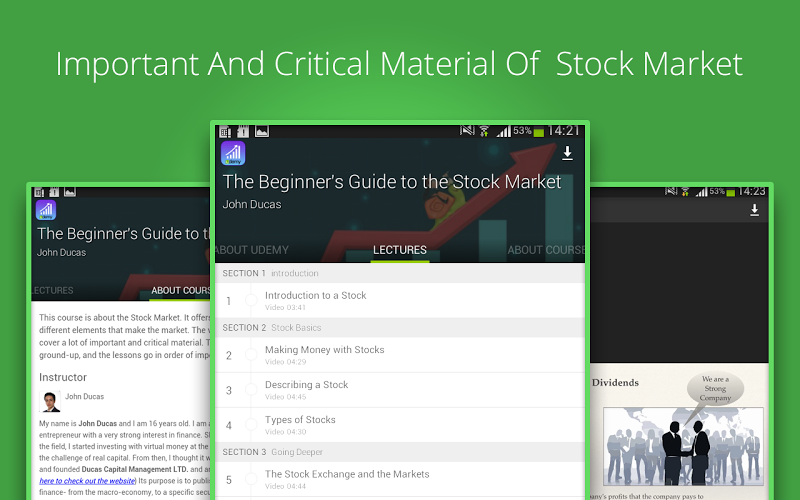Click the SECTION 1 introduction header
The height and width of the screenshot is (500, 800).
click(400, 273)
